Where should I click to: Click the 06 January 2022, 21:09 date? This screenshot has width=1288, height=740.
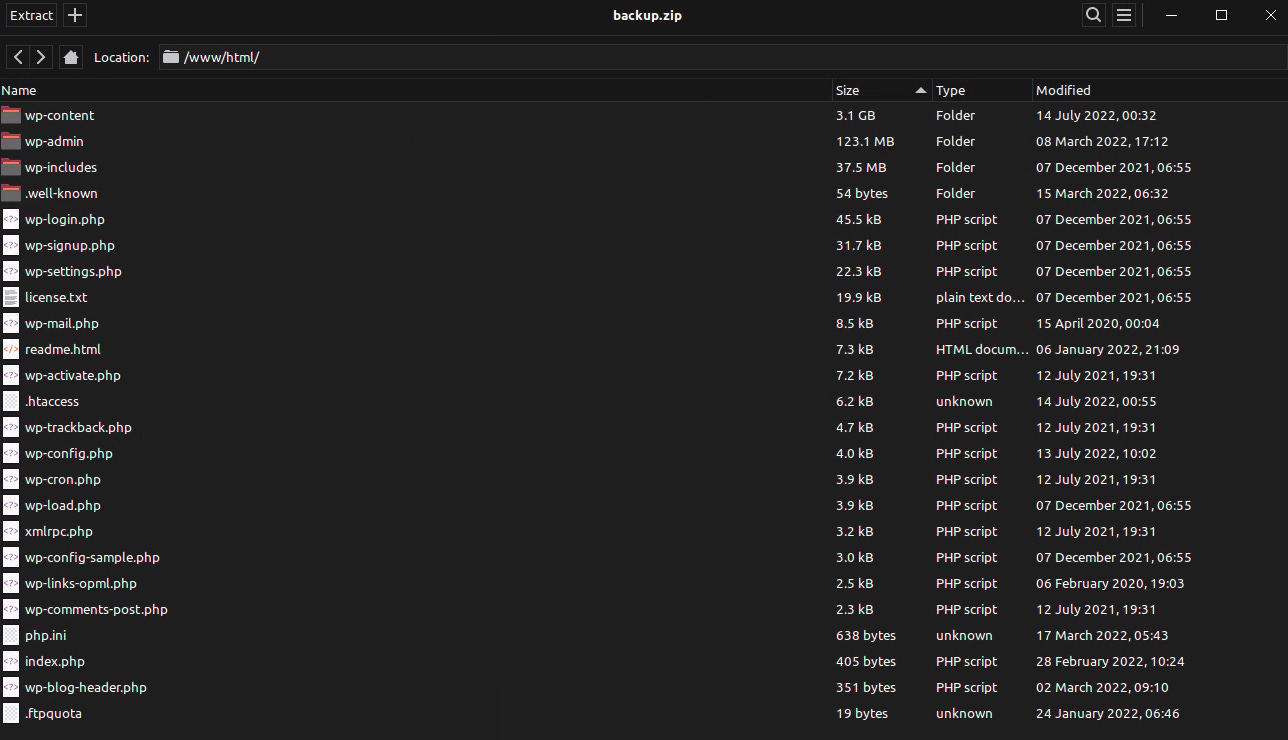tap(1108, 349)
